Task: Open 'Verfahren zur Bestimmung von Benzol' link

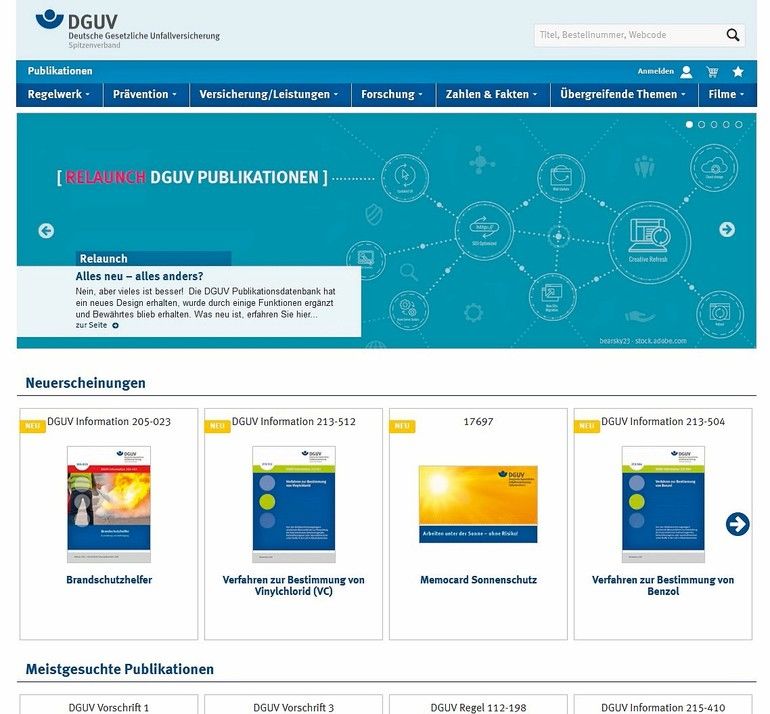Action: tap(663, 585)
